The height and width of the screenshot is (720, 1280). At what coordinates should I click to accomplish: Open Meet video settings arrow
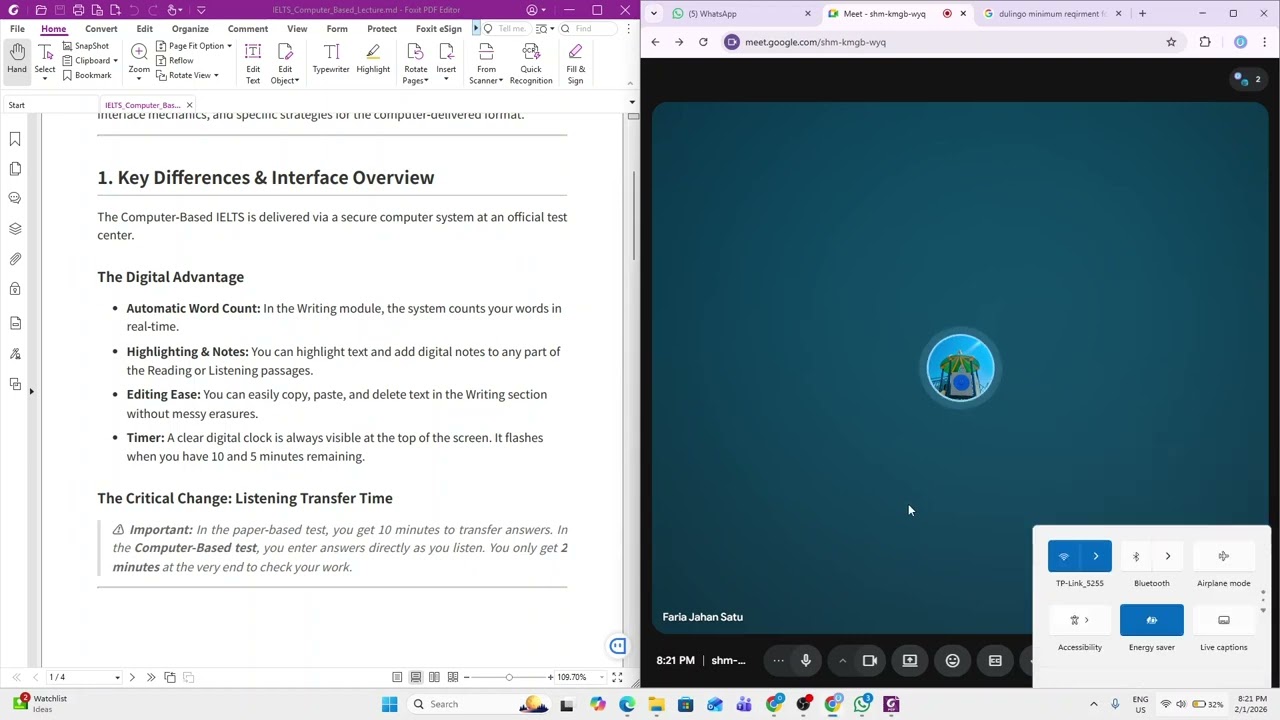(842, 660)
